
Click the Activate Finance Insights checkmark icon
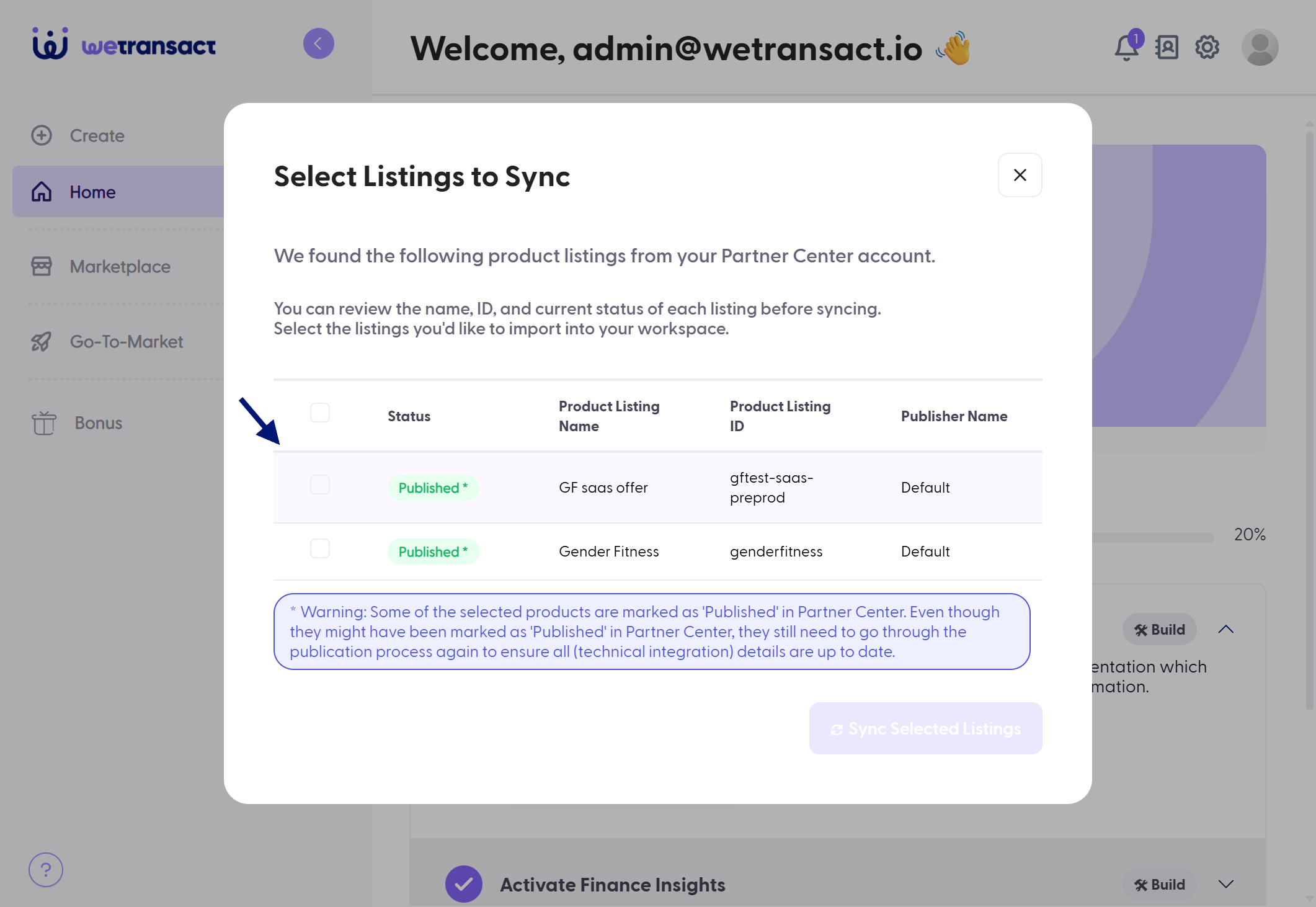coord(463,884)
